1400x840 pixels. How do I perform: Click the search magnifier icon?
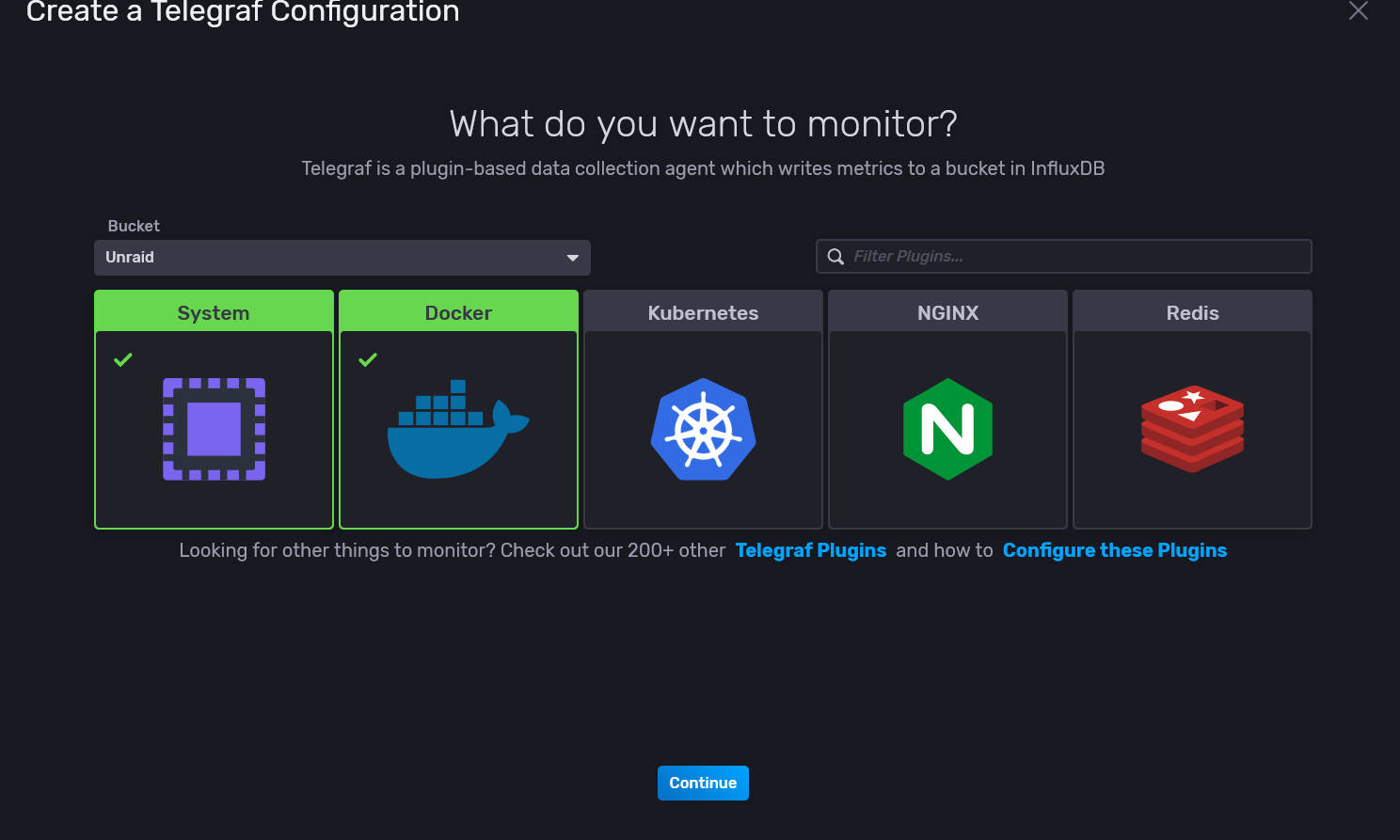pyautogui.click(x=835, y=257)
